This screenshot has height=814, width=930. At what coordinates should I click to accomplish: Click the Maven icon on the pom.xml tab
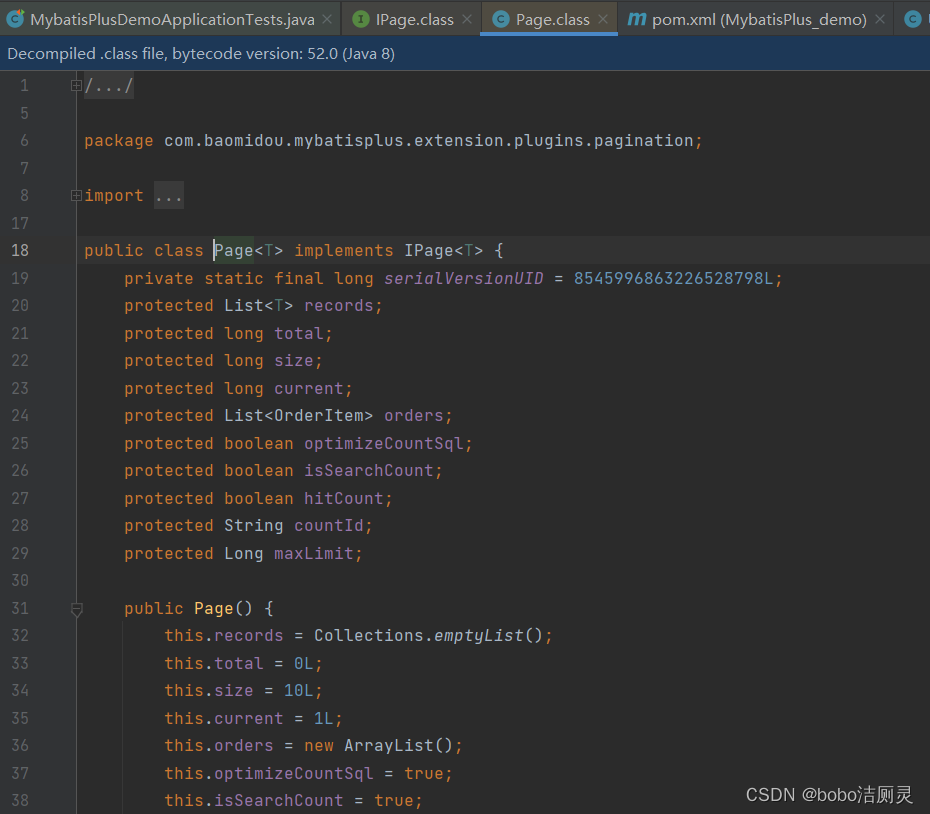tap(638, 17)
